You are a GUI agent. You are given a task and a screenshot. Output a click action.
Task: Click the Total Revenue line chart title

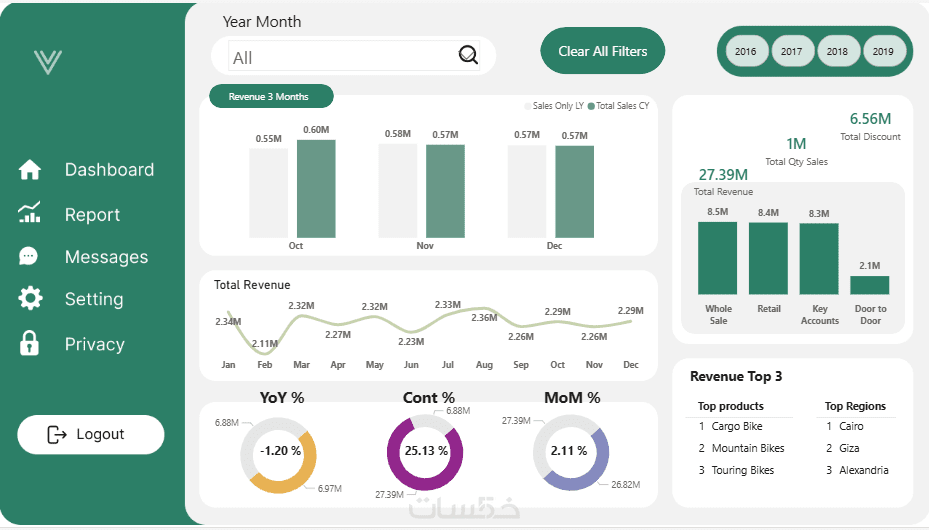(252, 285)
